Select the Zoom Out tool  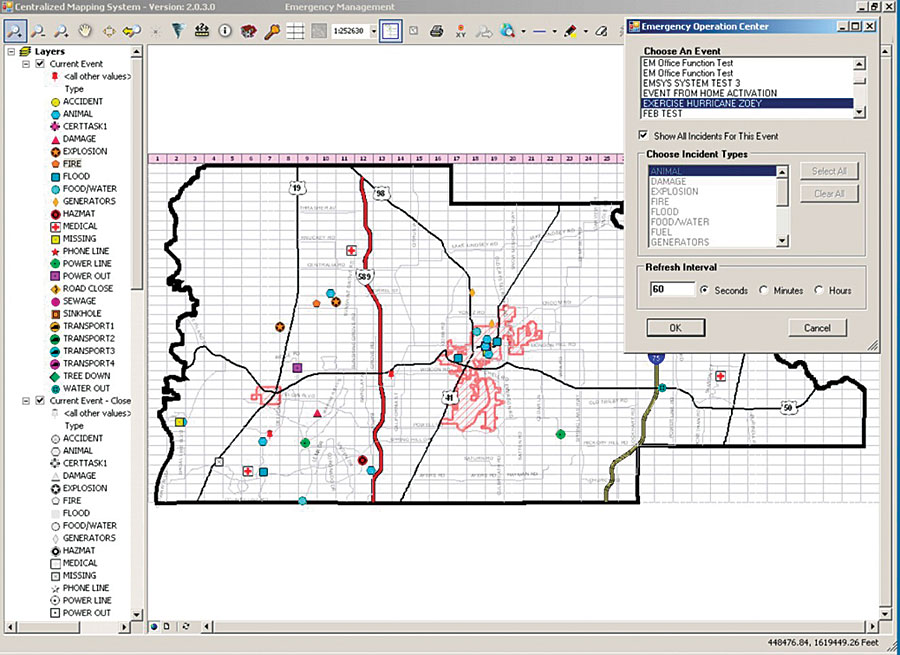38,30
